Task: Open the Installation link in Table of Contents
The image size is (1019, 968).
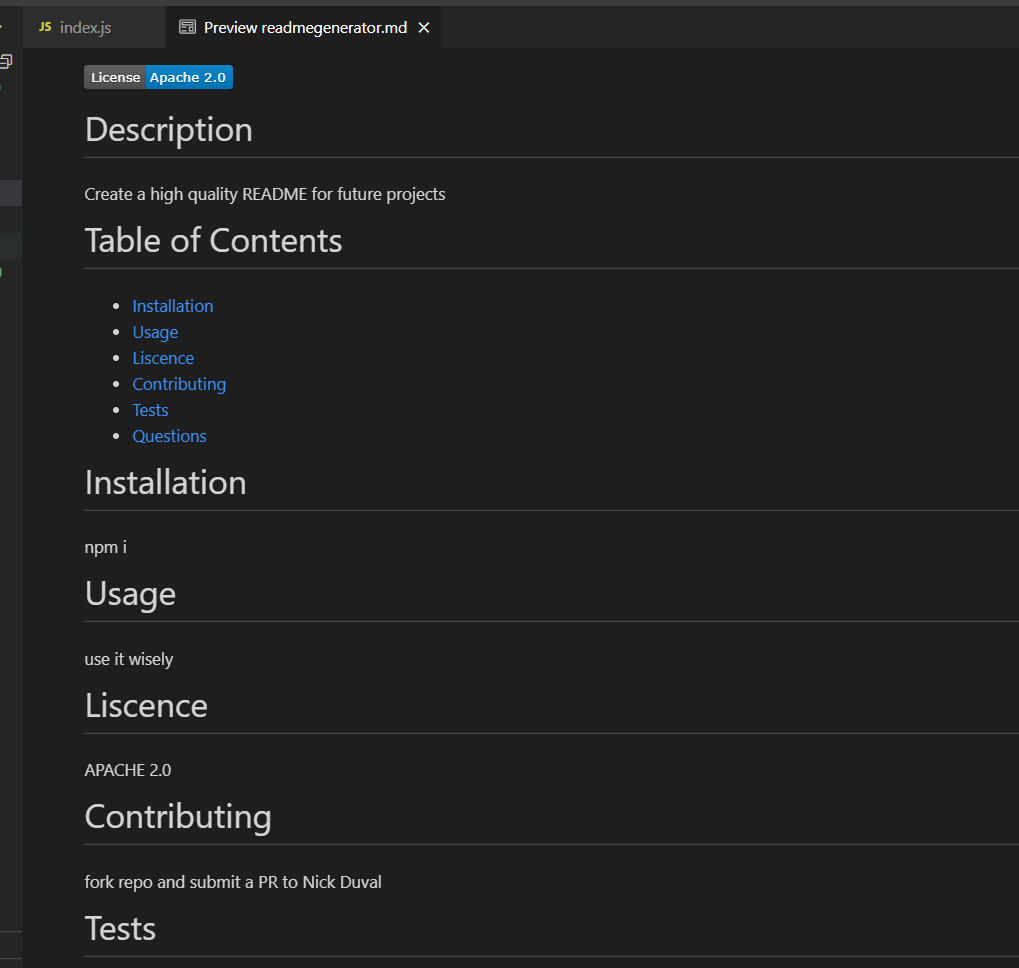Action: tap(172, 305)
